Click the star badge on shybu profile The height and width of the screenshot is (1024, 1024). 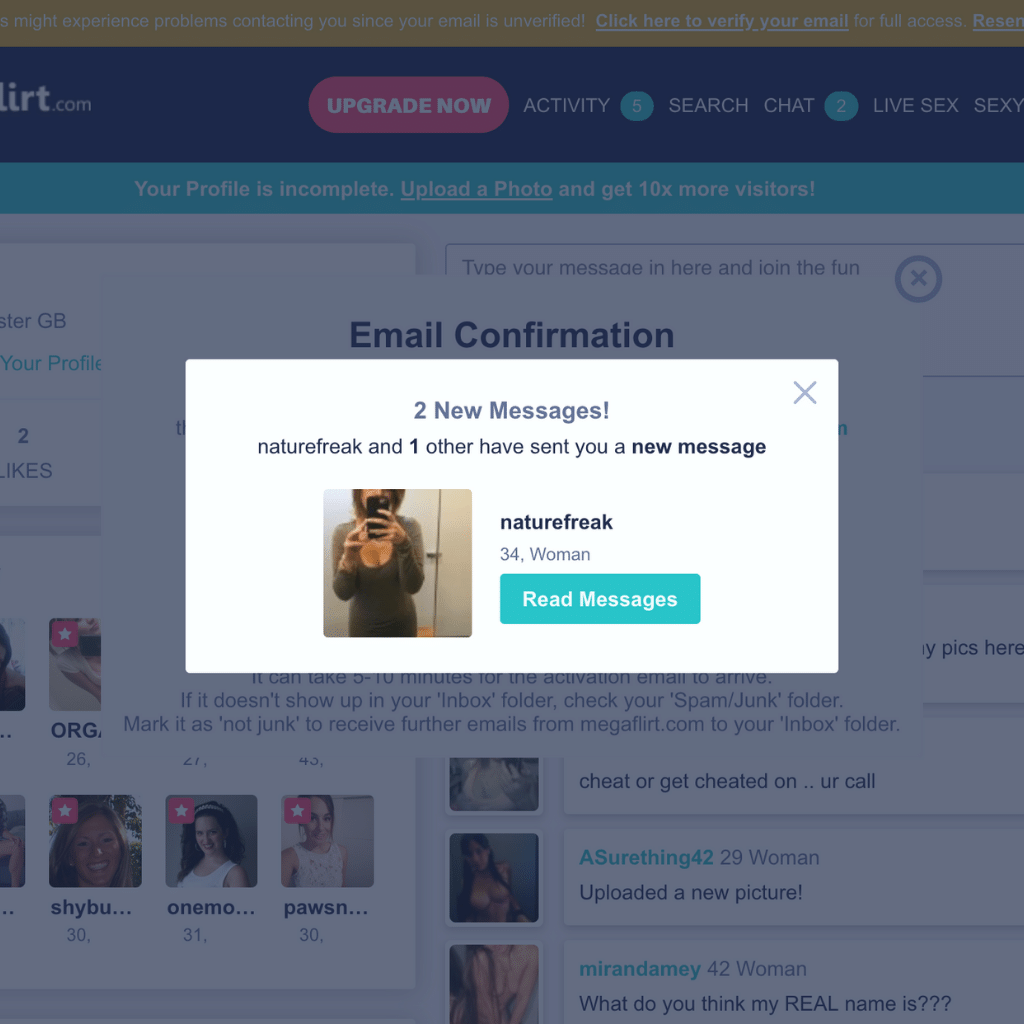point(65,810)
